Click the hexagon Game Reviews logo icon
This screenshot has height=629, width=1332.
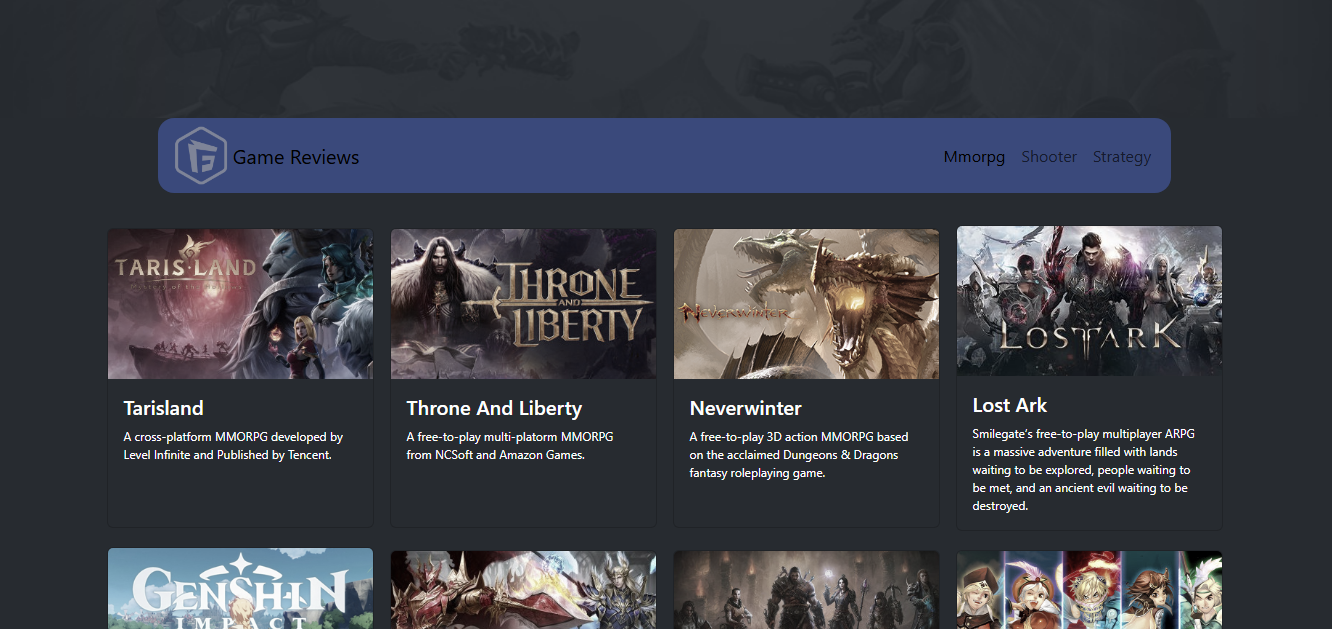pyautogui.click(x=201, y=156)
